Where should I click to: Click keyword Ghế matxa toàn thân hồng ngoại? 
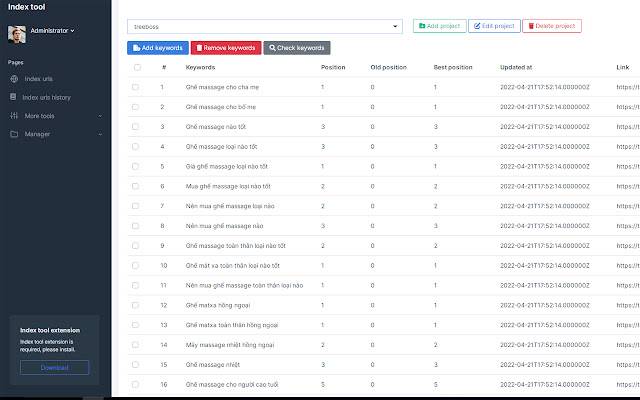(232, 325)
